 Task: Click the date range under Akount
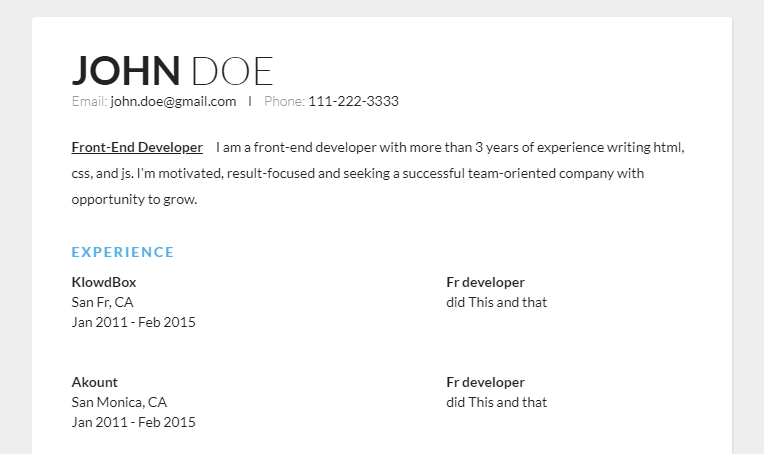[x=134, y=422]
